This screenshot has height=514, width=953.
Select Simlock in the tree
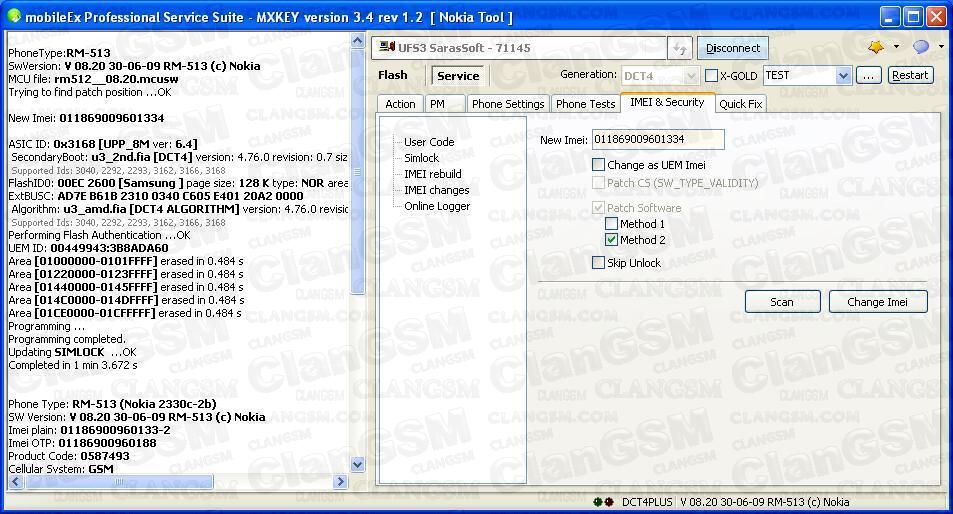click(421, 158)
